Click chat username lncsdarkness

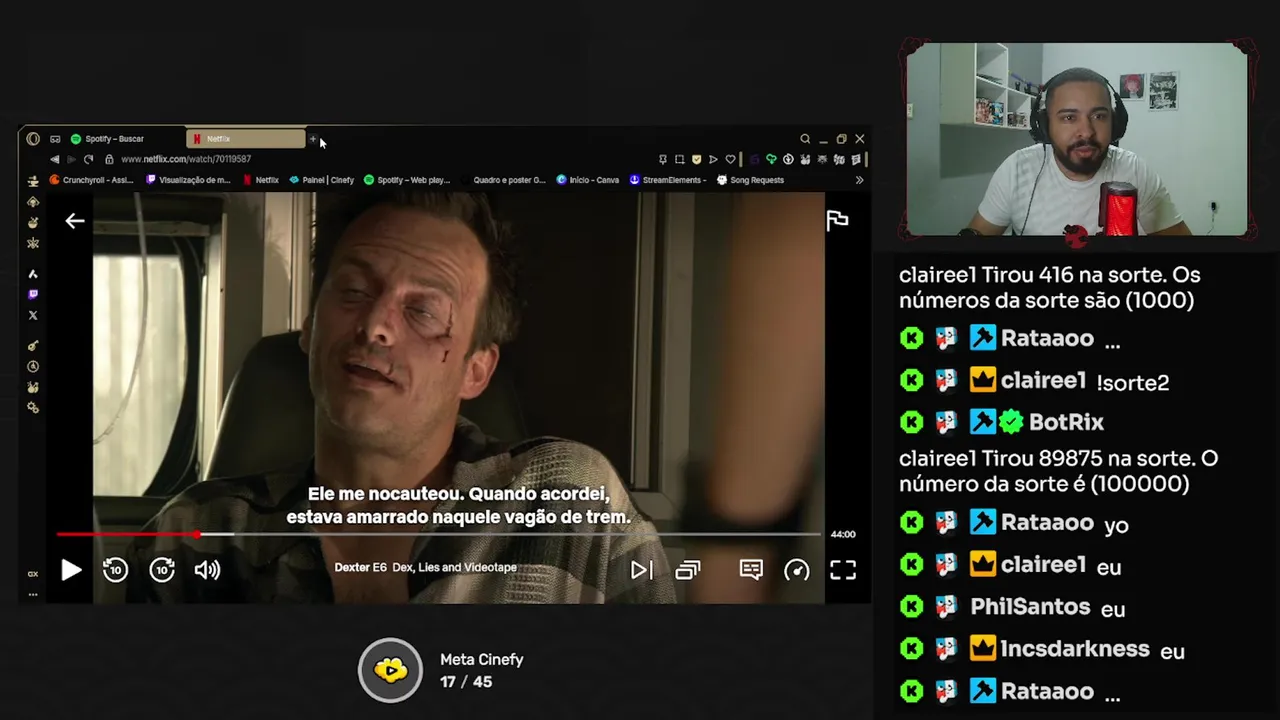coord(1075,649)
